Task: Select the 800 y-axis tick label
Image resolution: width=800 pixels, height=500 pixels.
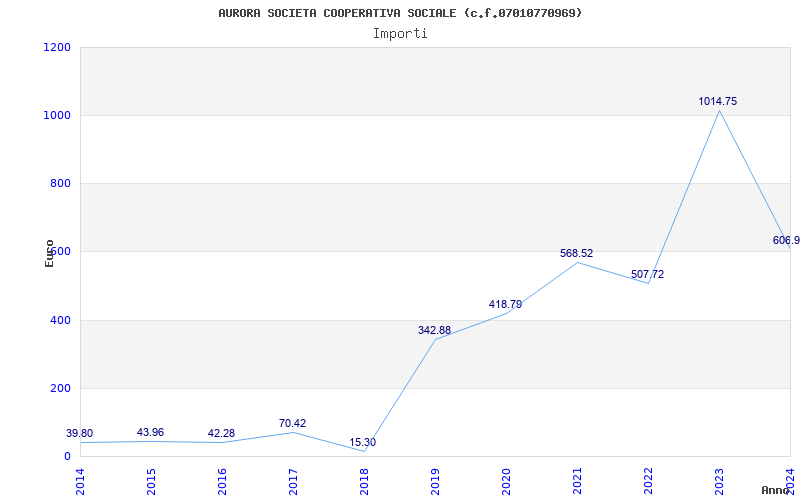Action: pyautogui.click(x=61, y=183)
